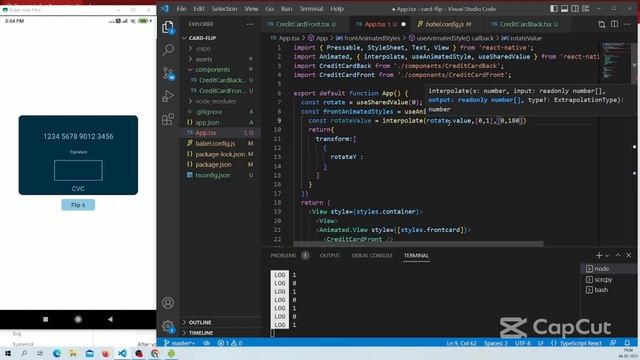Viewport: 640px width, 360px height.
Task: Click the master branch status bar item
Action: [179, 343]
